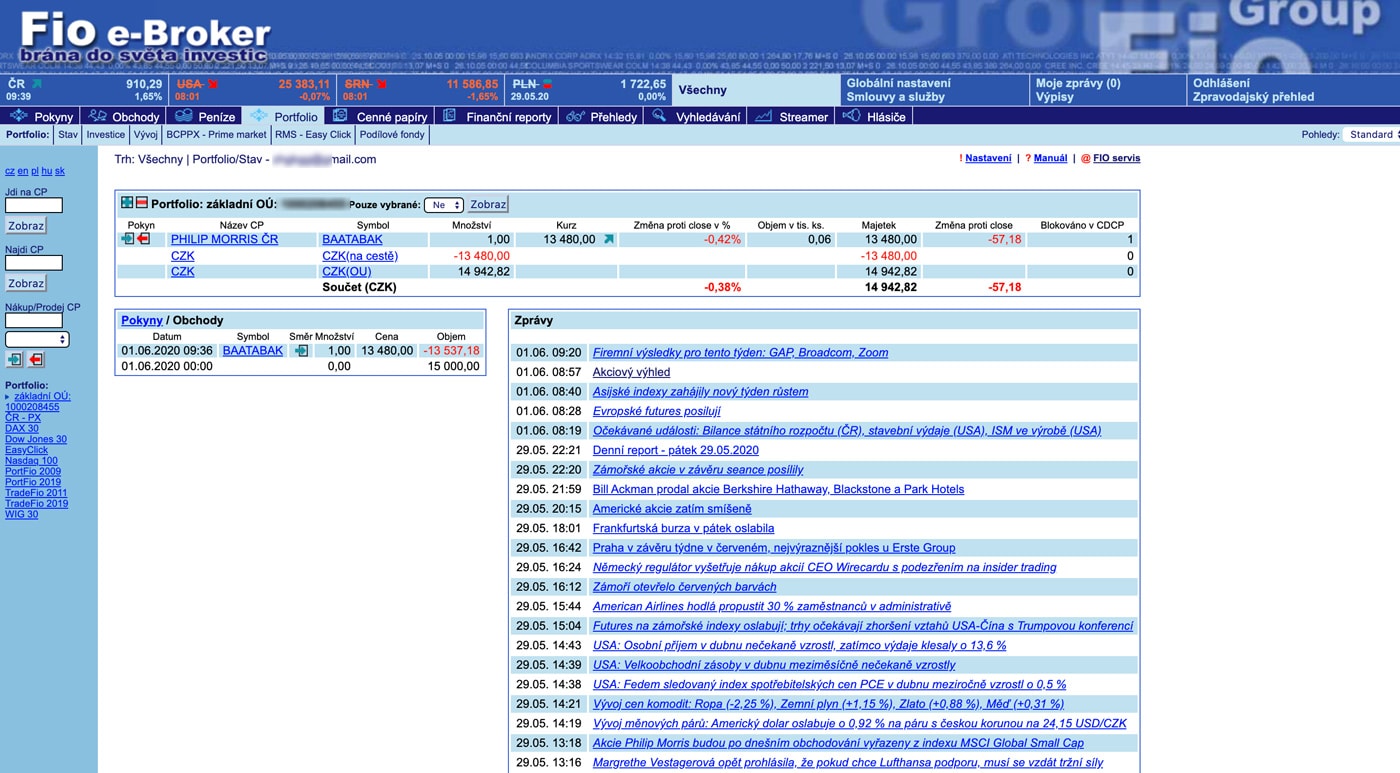
Task: Click the Hlásiče megaphone icon
Action: tap(851, 116)
